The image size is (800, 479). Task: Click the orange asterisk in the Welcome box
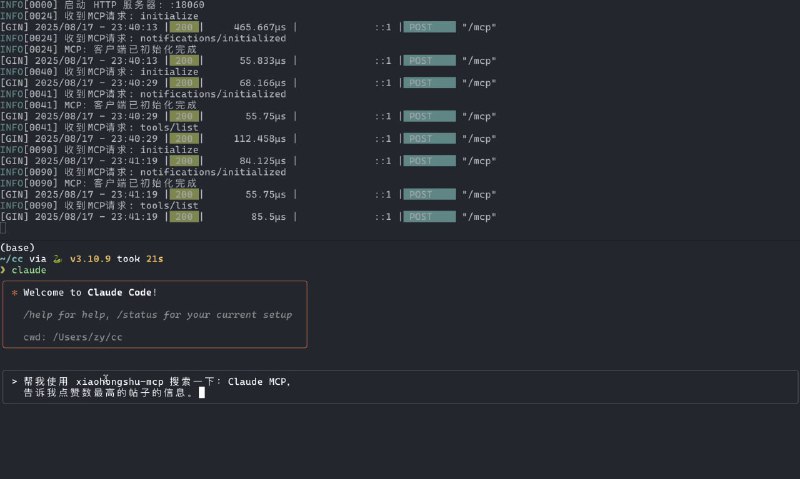pos(14,293)
